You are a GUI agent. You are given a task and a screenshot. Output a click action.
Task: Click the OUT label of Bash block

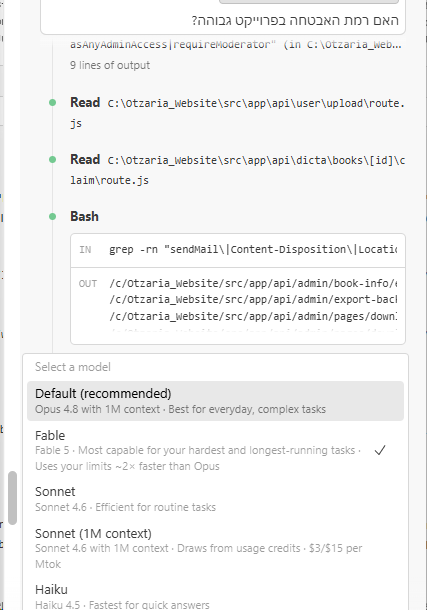tap(88, 284)
